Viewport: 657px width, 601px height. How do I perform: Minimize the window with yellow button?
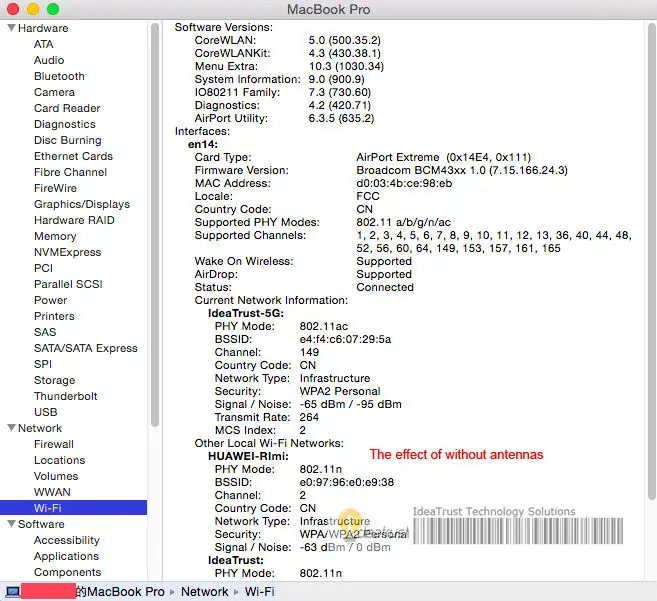(33, 9)
